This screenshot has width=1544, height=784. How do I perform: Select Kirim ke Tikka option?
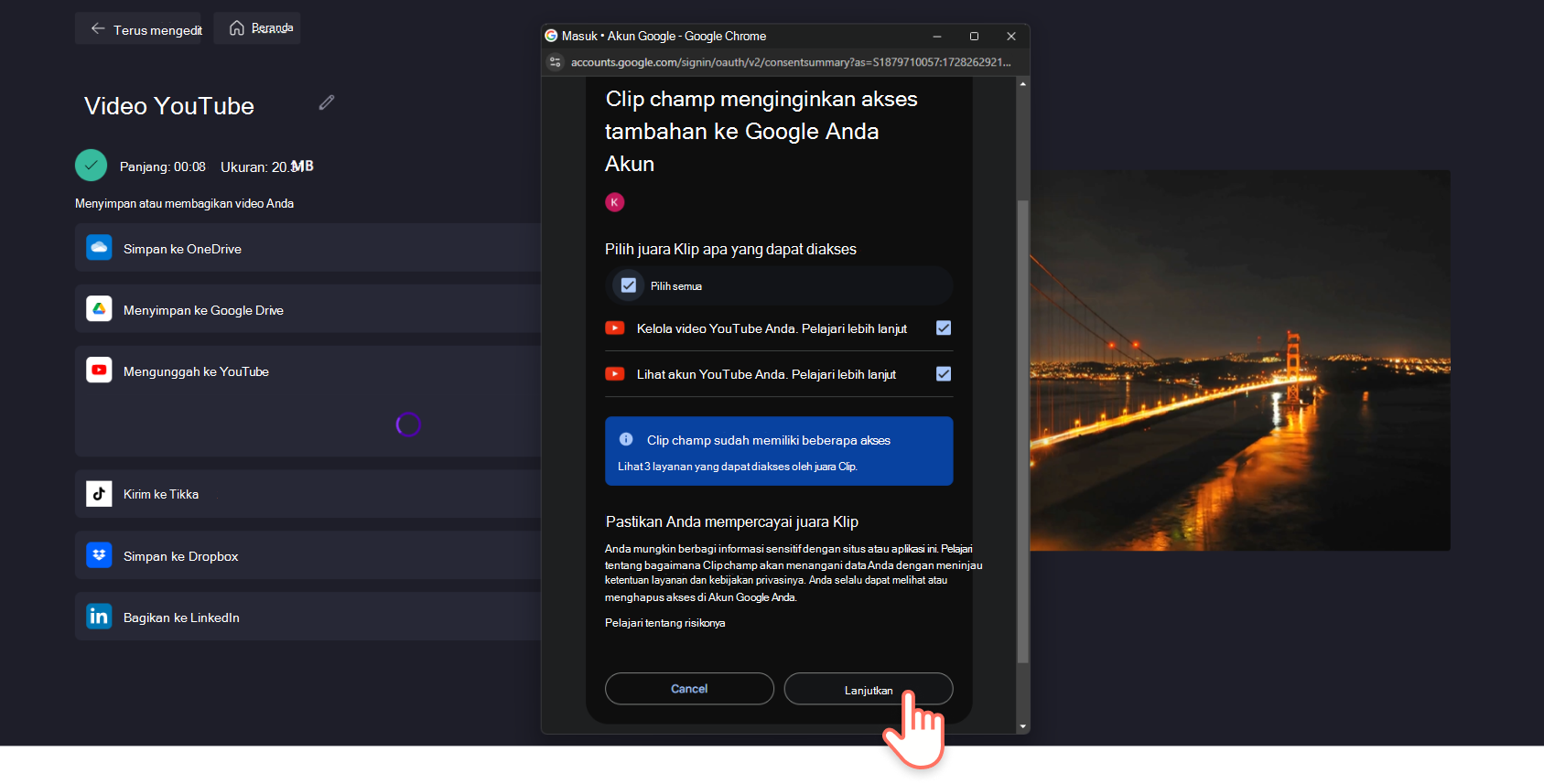click(308, 494)
